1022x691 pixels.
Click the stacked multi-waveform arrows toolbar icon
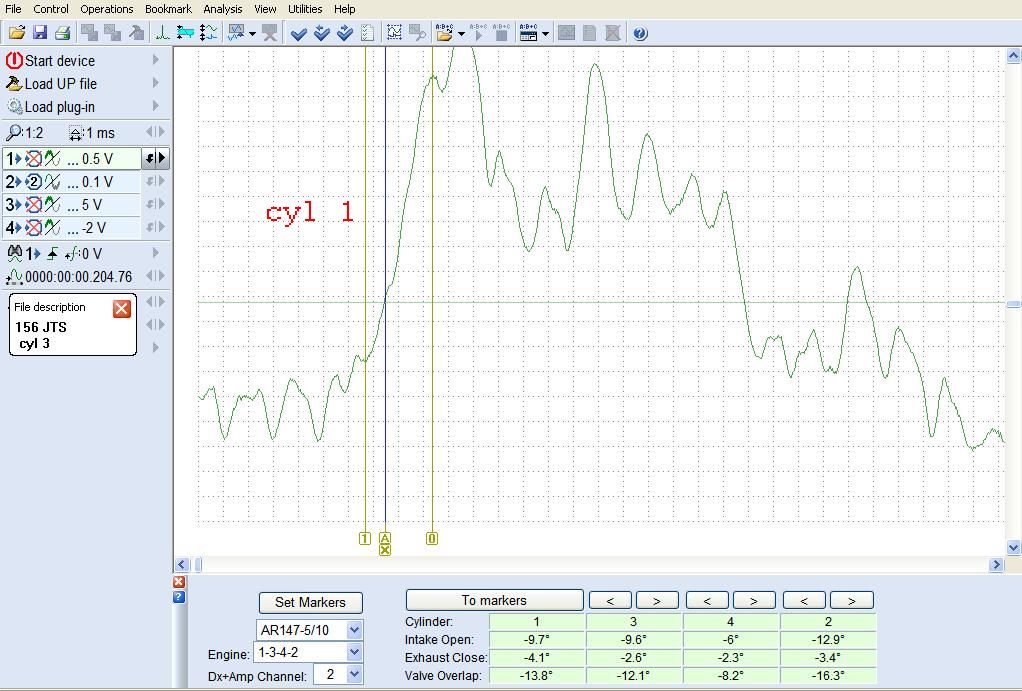coord(209,33)
